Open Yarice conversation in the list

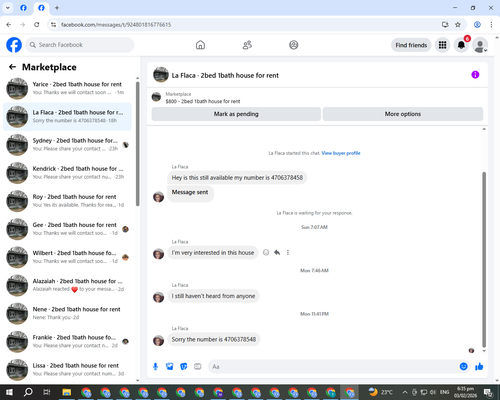(67, 88)
